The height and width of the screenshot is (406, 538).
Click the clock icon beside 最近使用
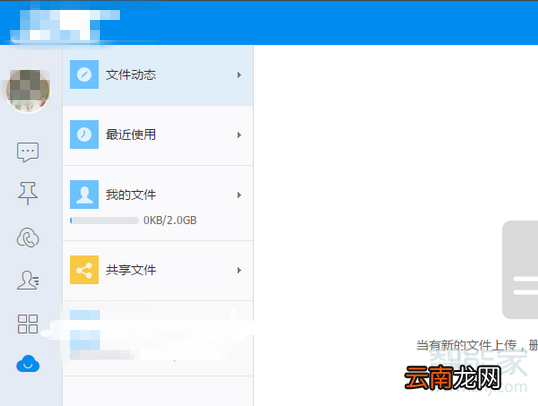84,135
